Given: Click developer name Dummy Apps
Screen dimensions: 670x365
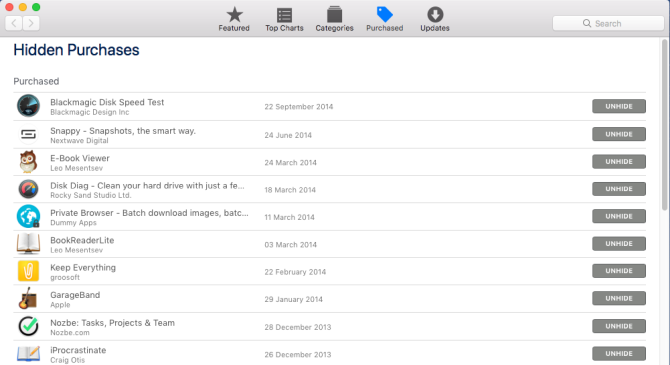Looking at the screenshot, I should coord(73,223).
